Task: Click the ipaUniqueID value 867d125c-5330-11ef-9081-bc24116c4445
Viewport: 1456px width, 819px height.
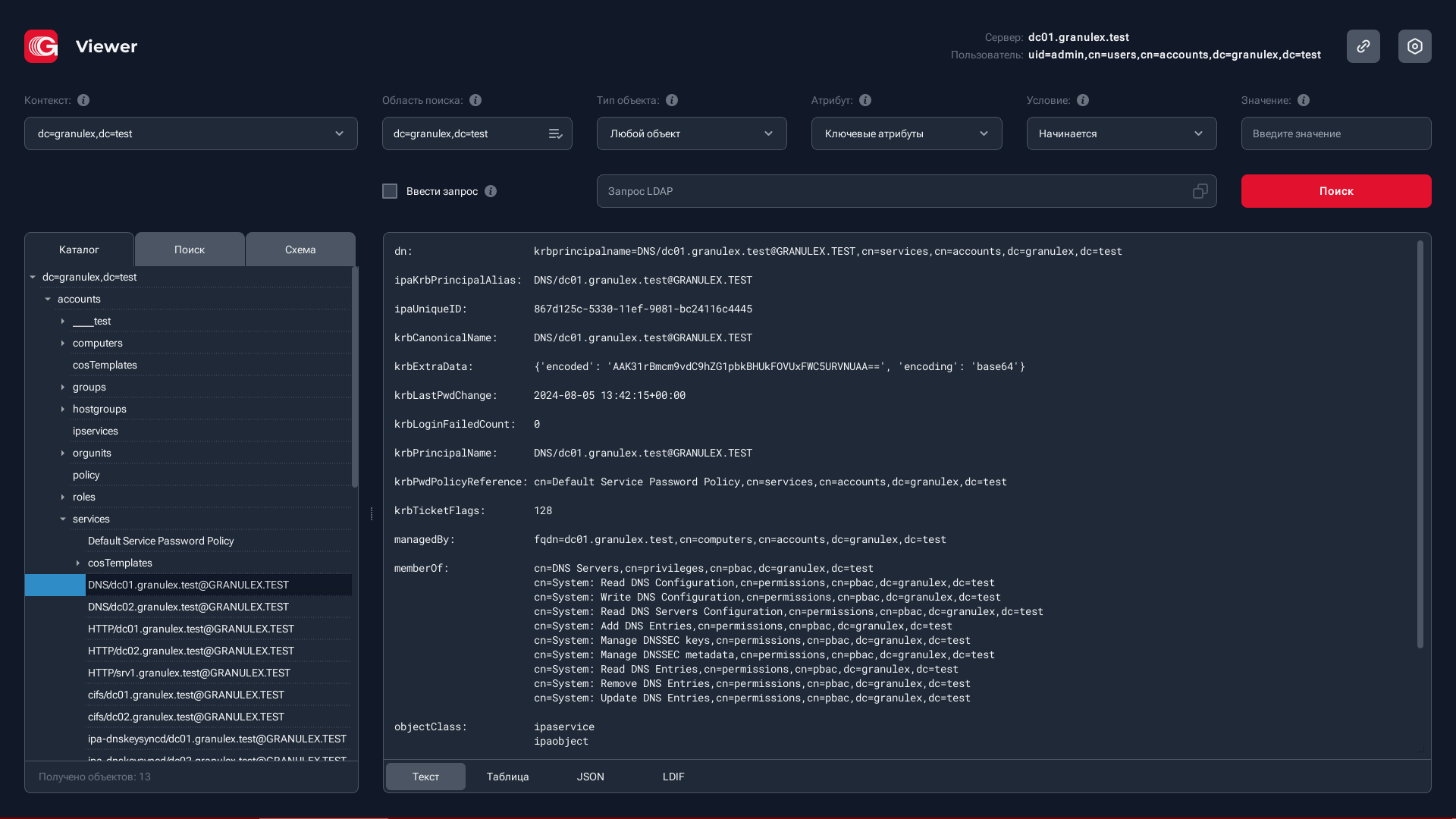Action: pyautogui.click(x=643, y=309)
